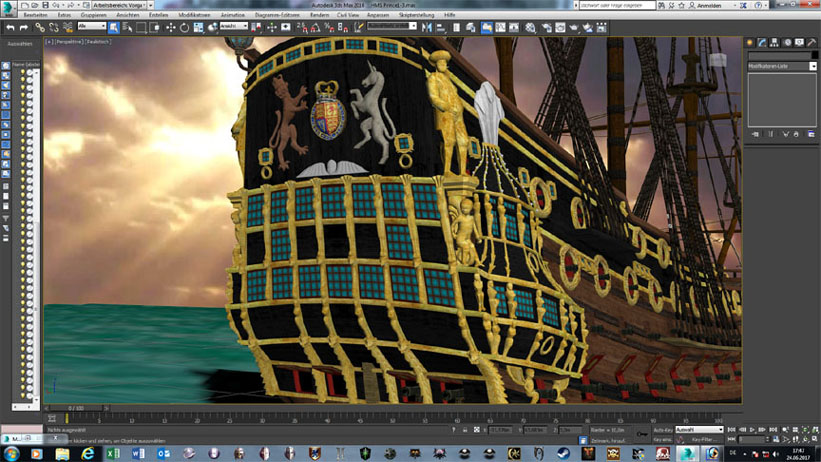
Task: Open the Modifikatoren menu
Action: coord(194,15)
